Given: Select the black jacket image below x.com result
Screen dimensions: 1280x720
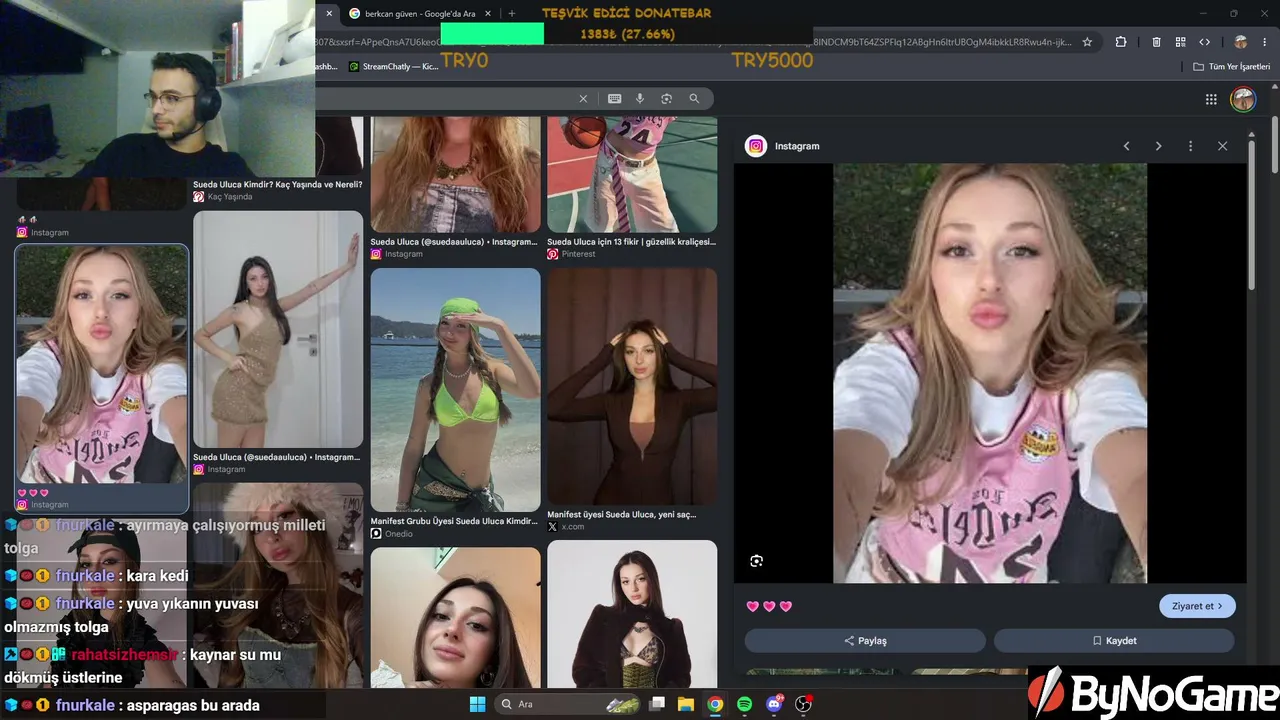Looking at the screenshot, I should coord(632,614).
